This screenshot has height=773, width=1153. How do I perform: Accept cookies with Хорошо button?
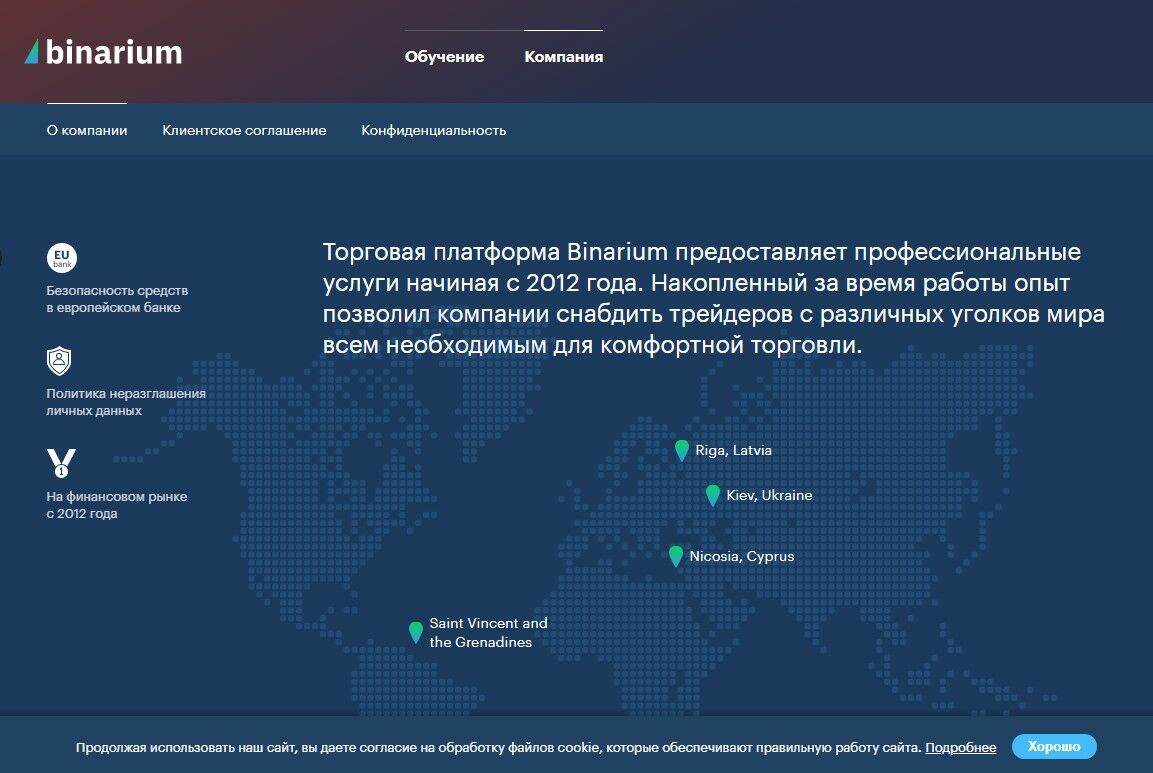coord(1054,747)
